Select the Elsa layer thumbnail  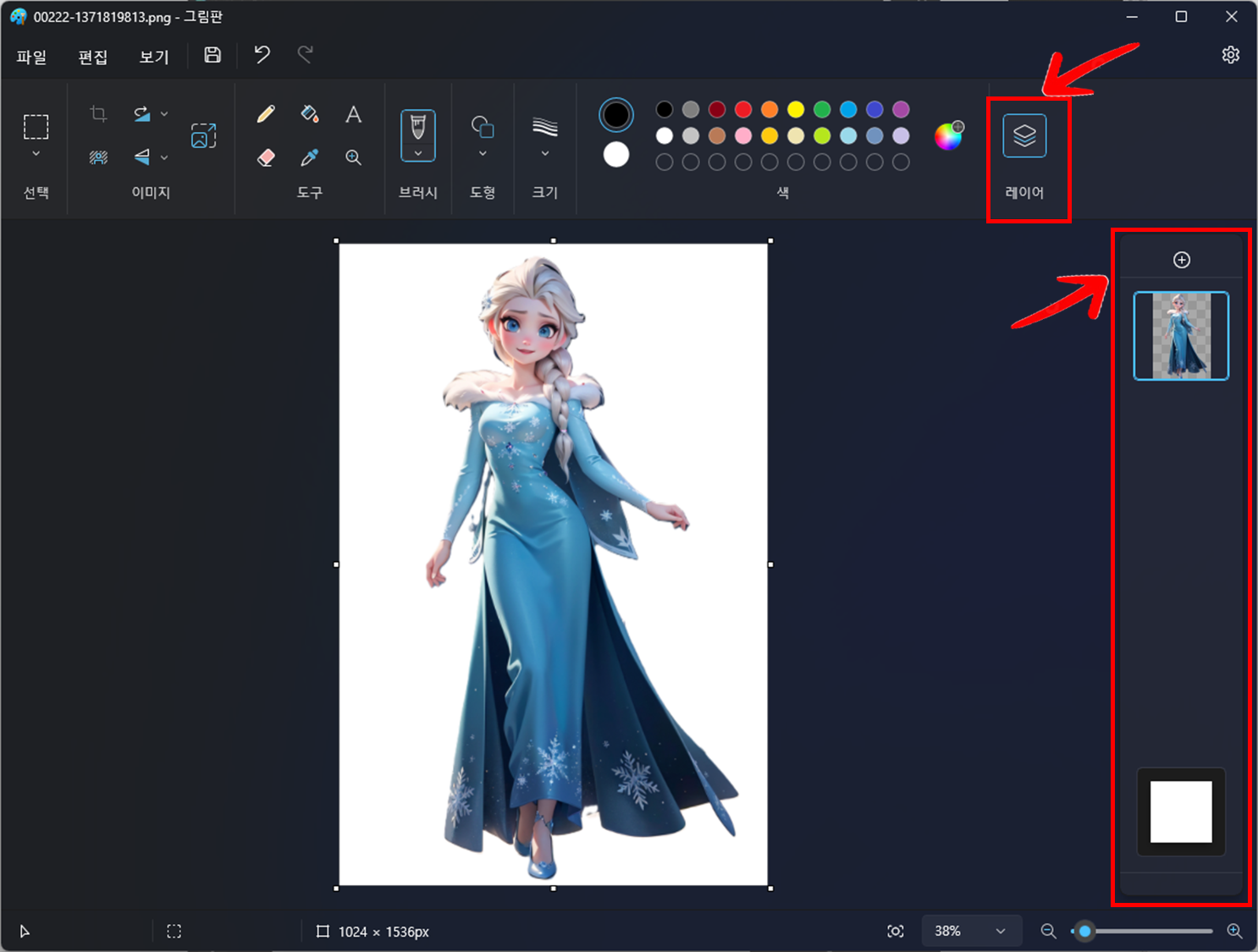(1181, 336)
